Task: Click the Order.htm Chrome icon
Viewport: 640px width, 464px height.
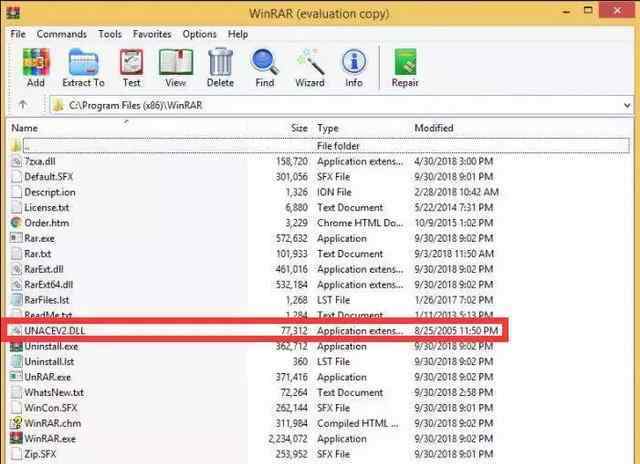Action: point(16,223)
